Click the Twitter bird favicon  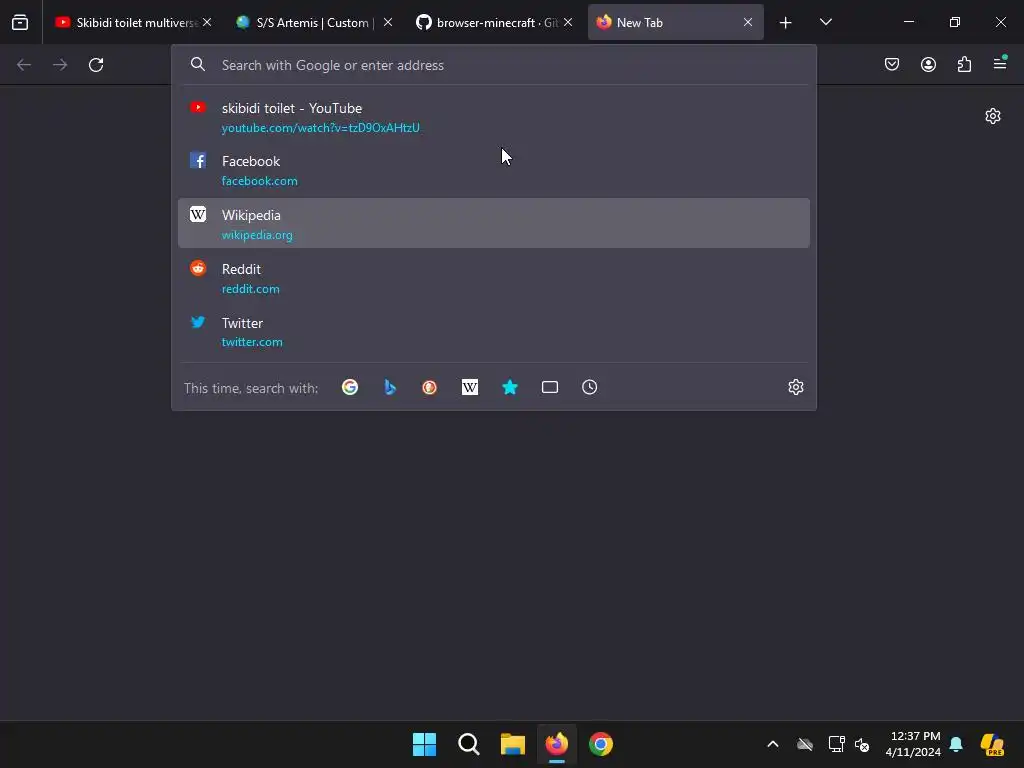(198, 322)
